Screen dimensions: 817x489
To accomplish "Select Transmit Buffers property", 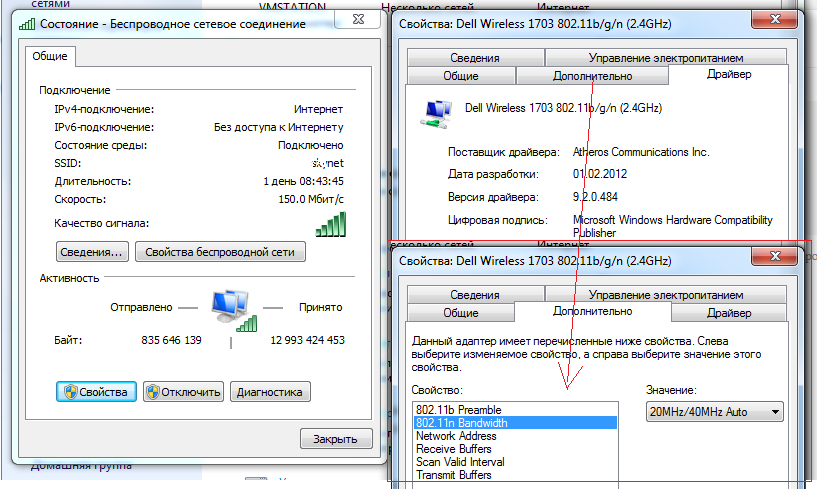I will pyautogui.click(x=454, y=475).
